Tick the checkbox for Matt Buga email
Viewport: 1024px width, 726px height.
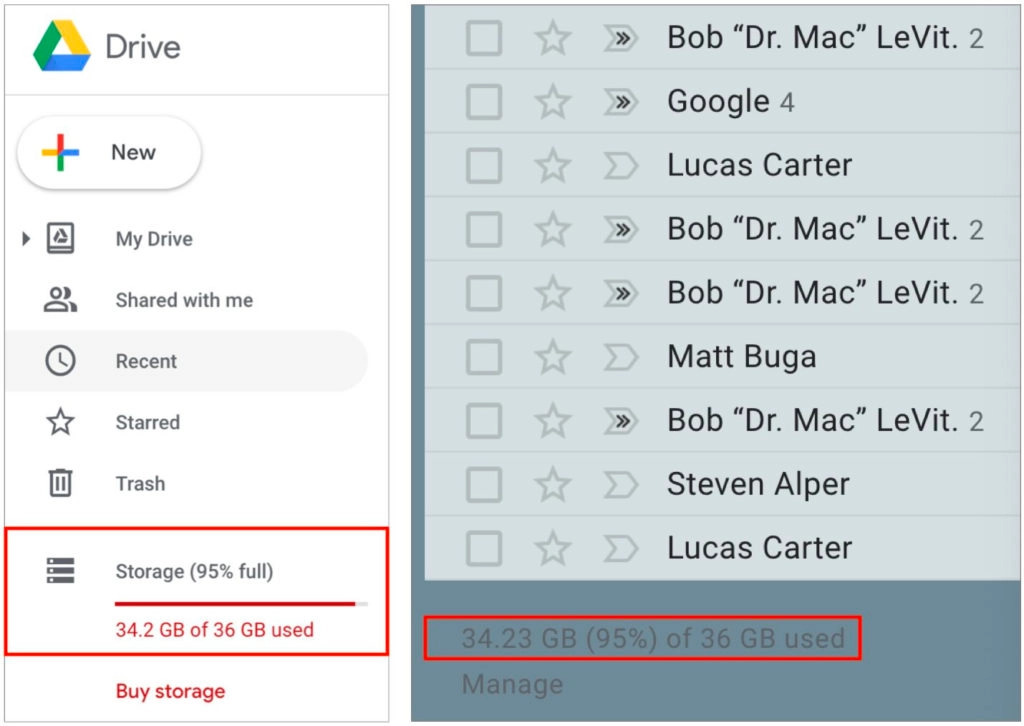484,357
